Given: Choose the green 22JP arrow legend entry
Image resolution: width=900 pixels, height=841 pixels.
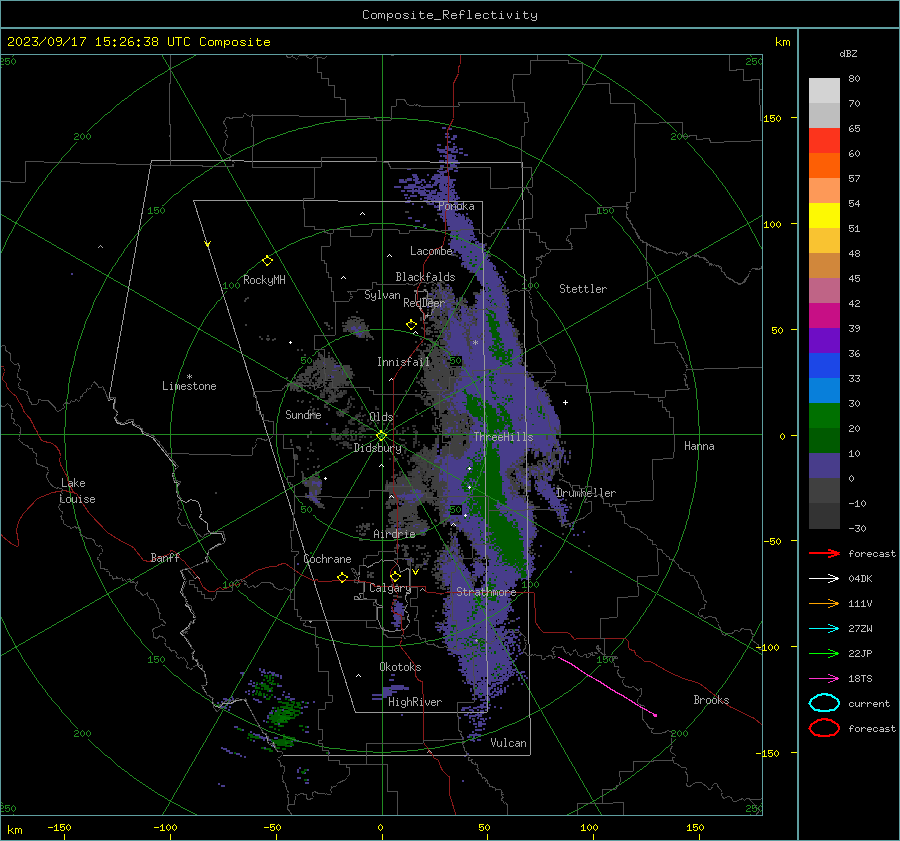Looking at the screenshot, I should tap(824, 653).
